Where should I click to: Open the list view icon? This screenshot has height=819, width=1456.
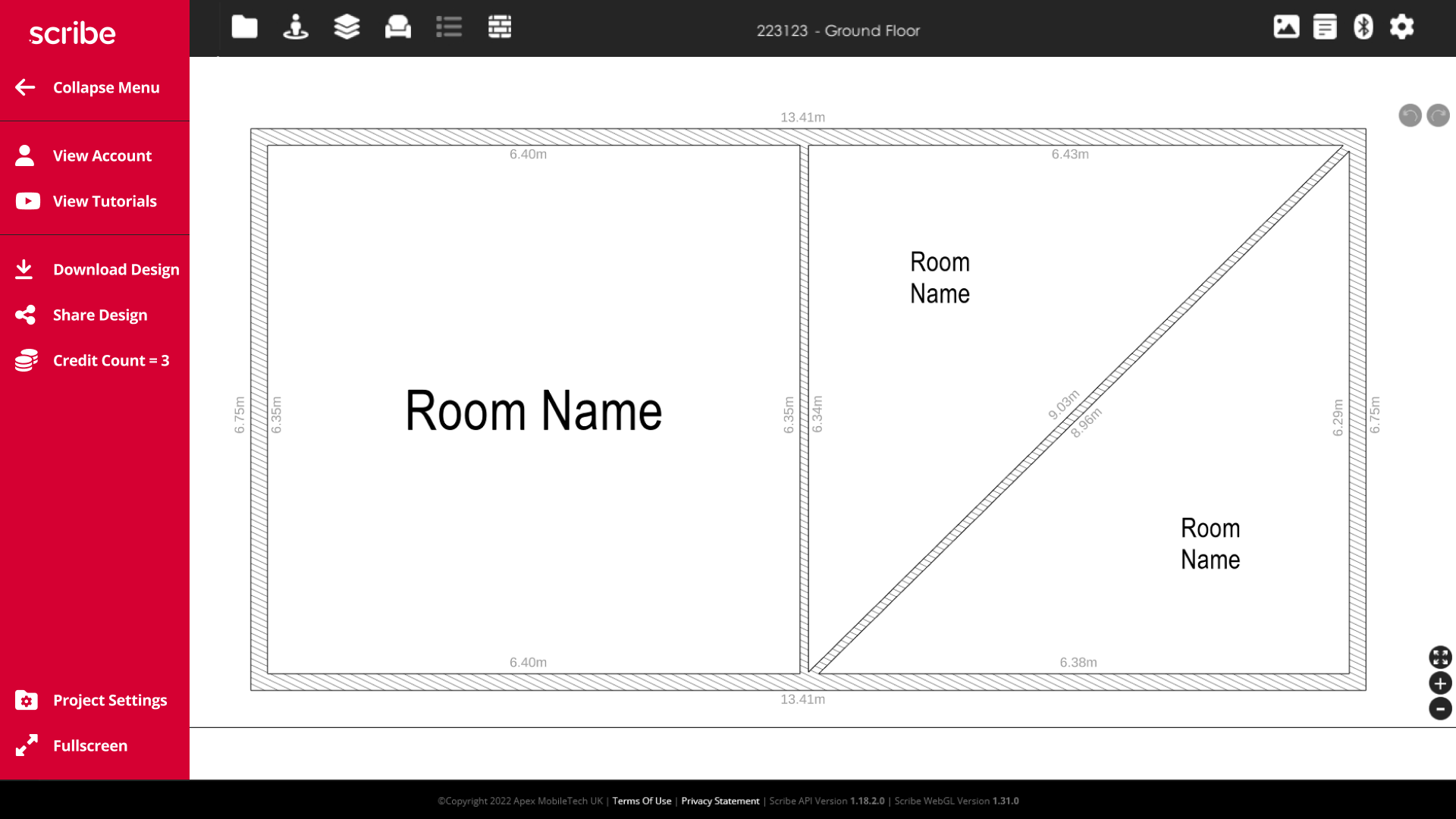449,27
